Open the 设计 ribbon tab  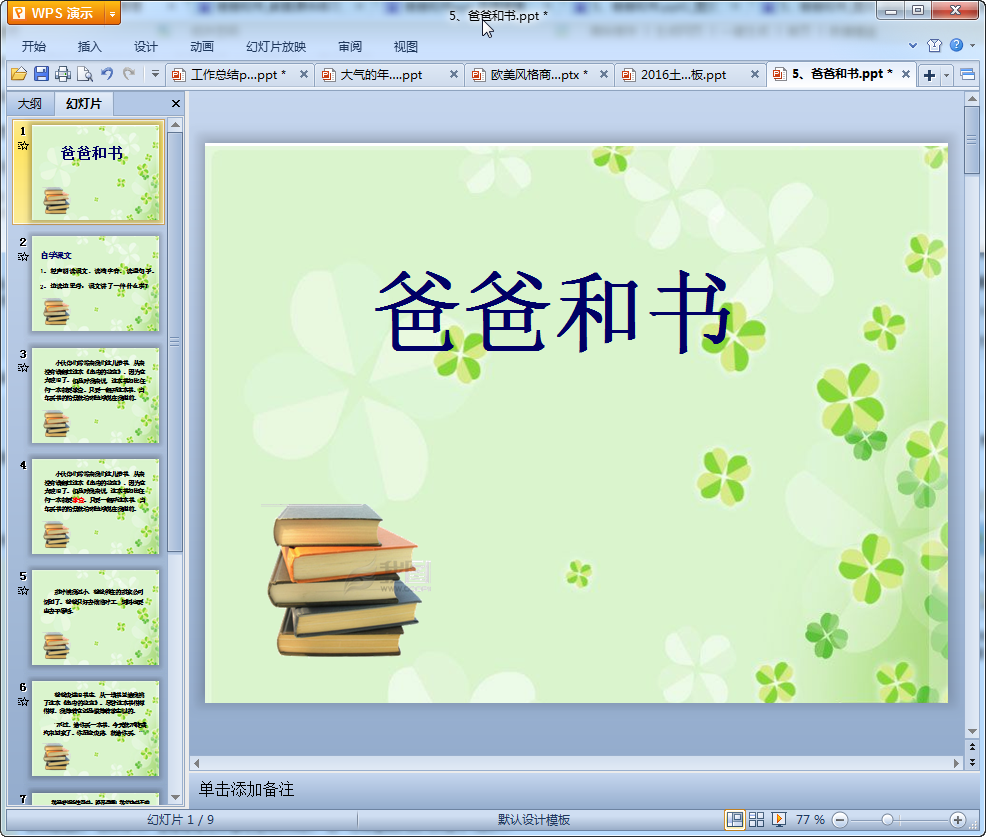[145, 47]
